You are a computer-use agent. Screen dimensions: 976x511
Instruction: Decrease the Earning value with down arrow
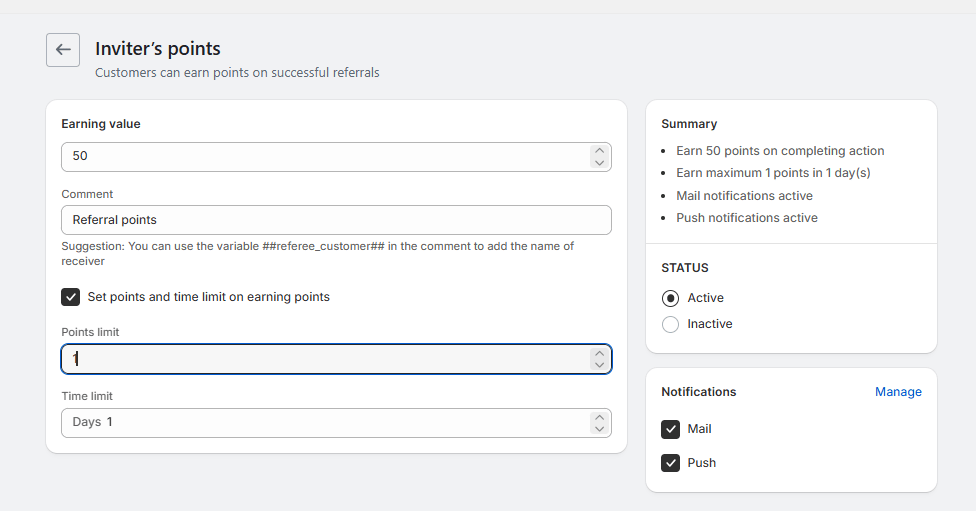599,163
